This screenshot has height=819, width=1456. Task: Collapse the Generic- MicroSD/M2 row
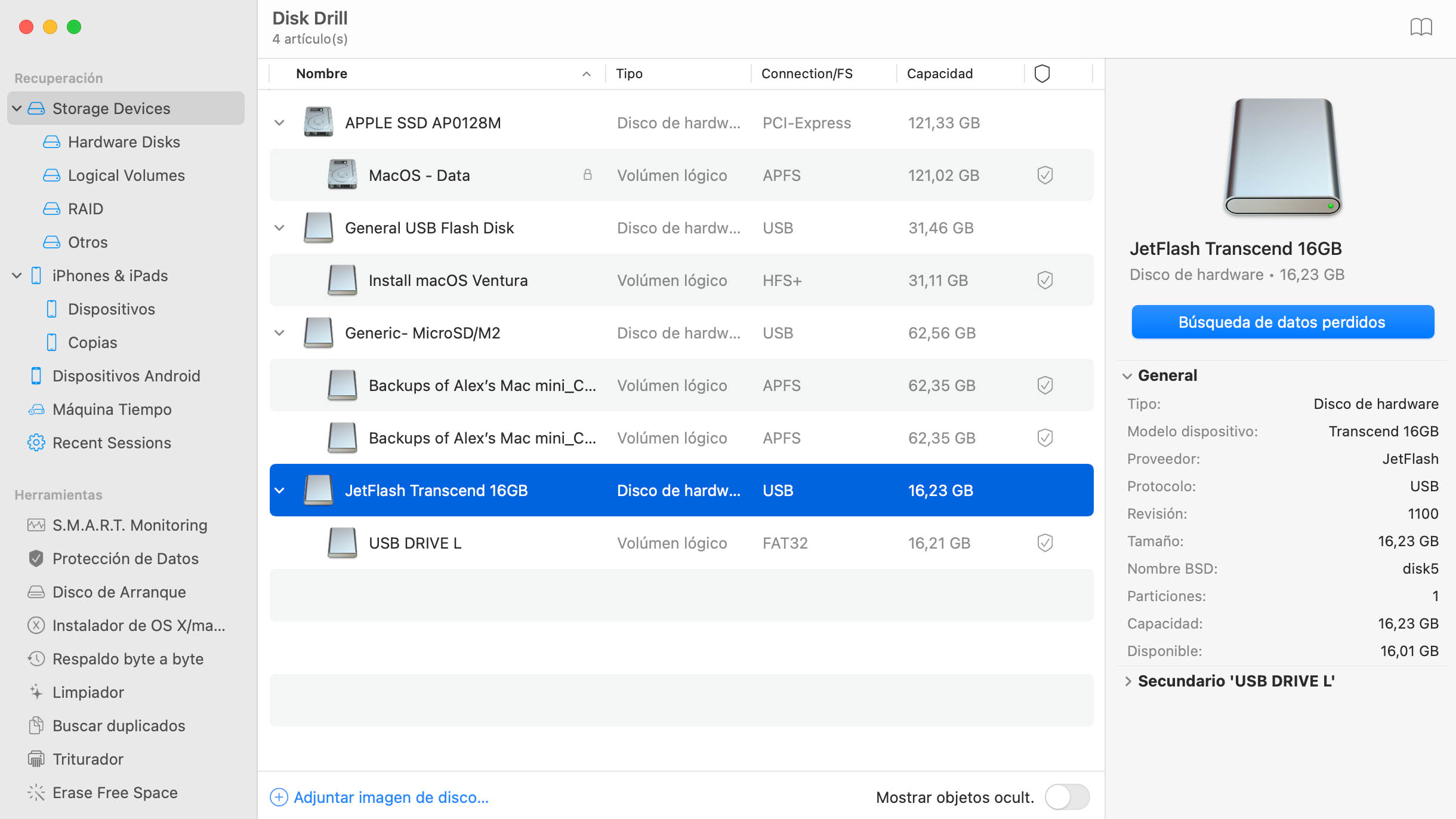point(279,332)
